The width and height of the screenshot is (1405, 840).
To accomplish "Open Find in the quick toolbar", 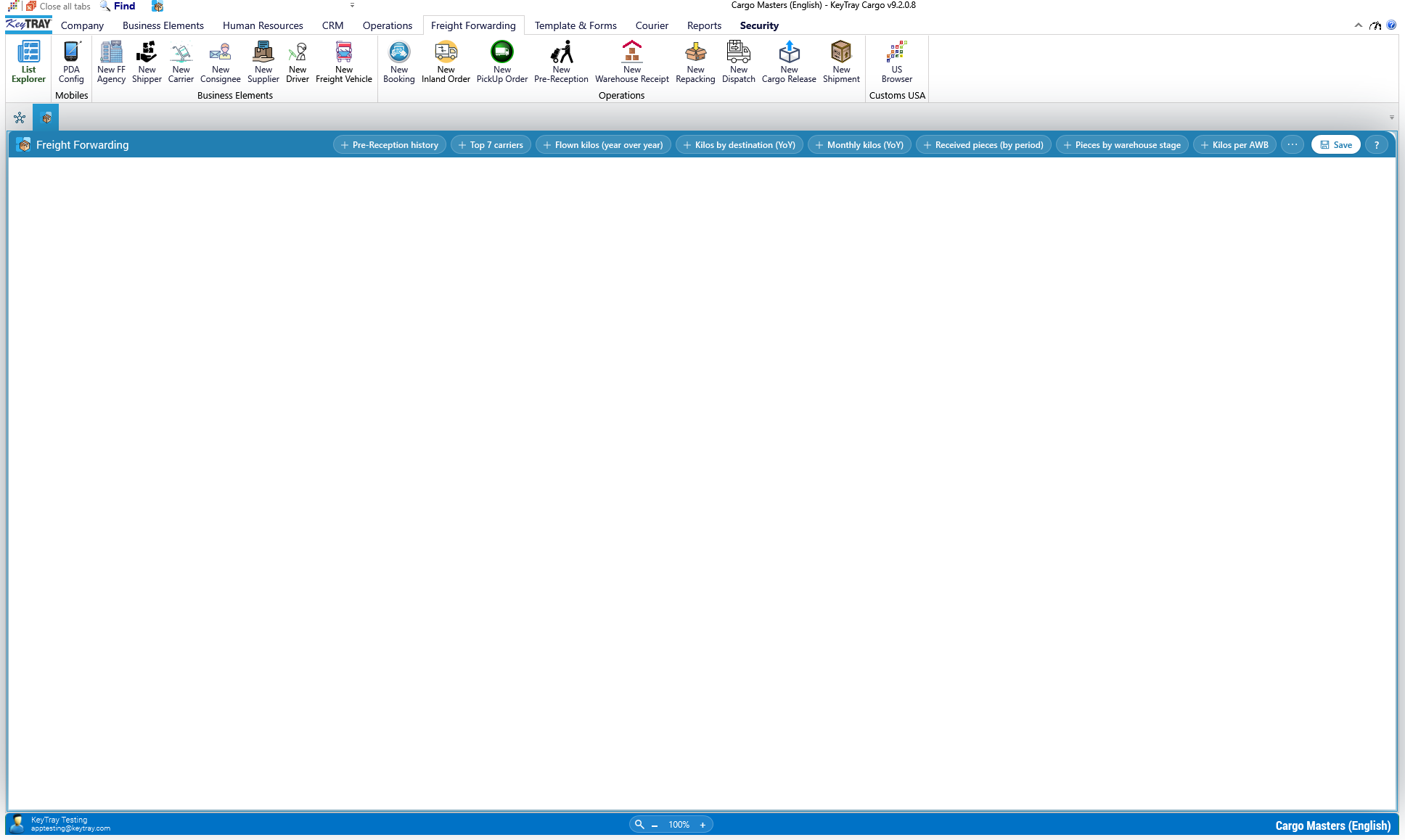I will [118, 6].
